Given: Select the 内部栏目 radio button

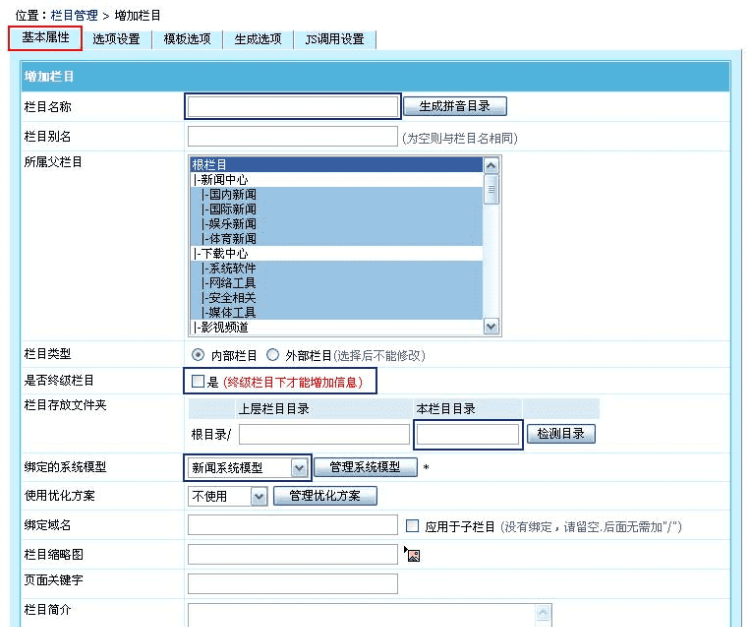Looking at the screenshot, I should [197, 355].
